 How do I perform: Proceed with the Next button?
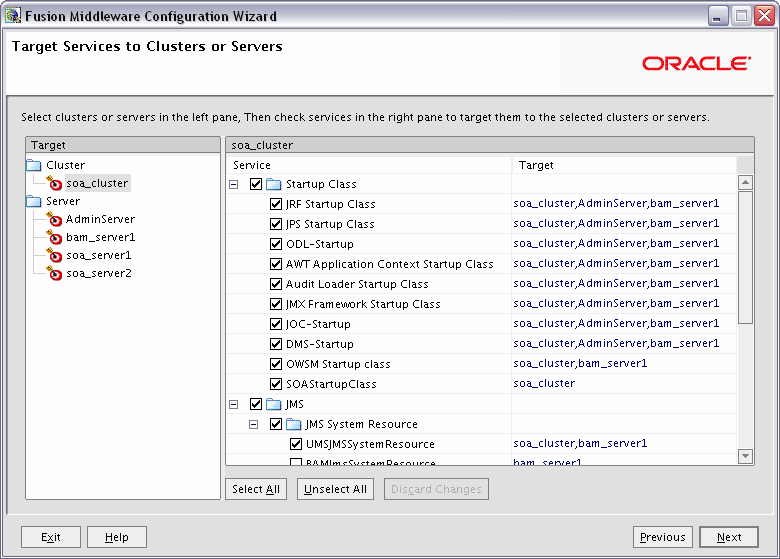(x=729, y=537)
